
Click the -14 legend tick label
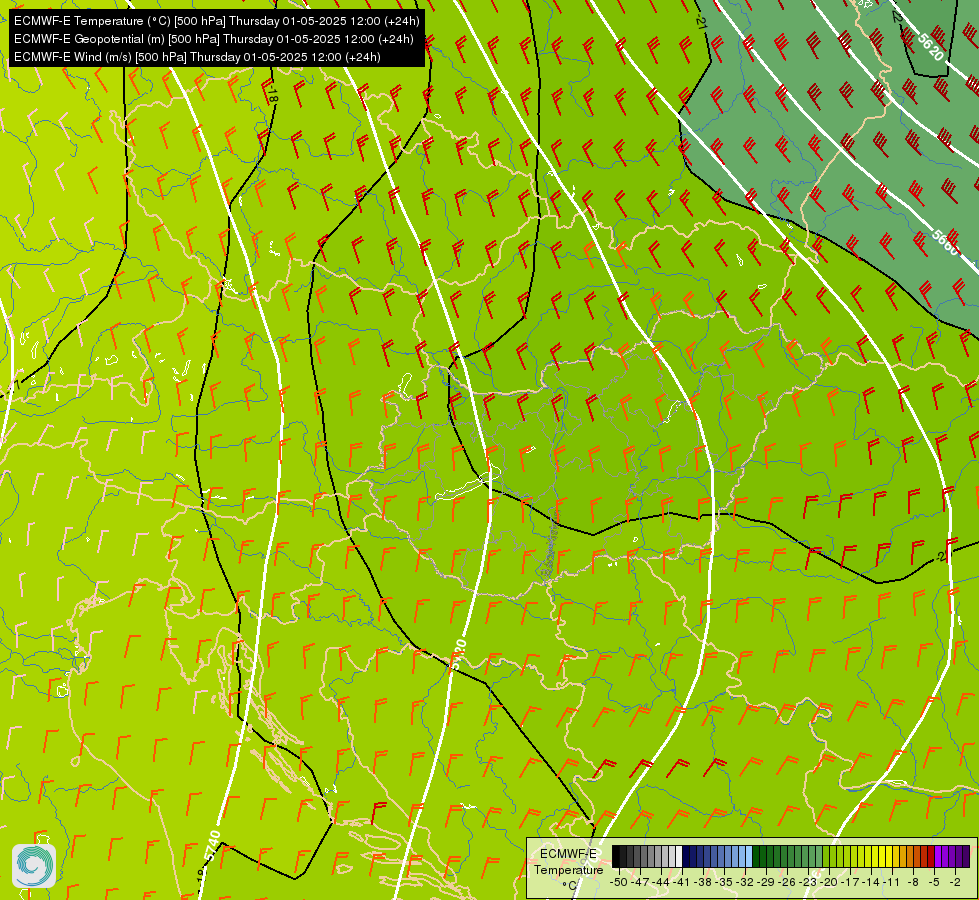871,883
